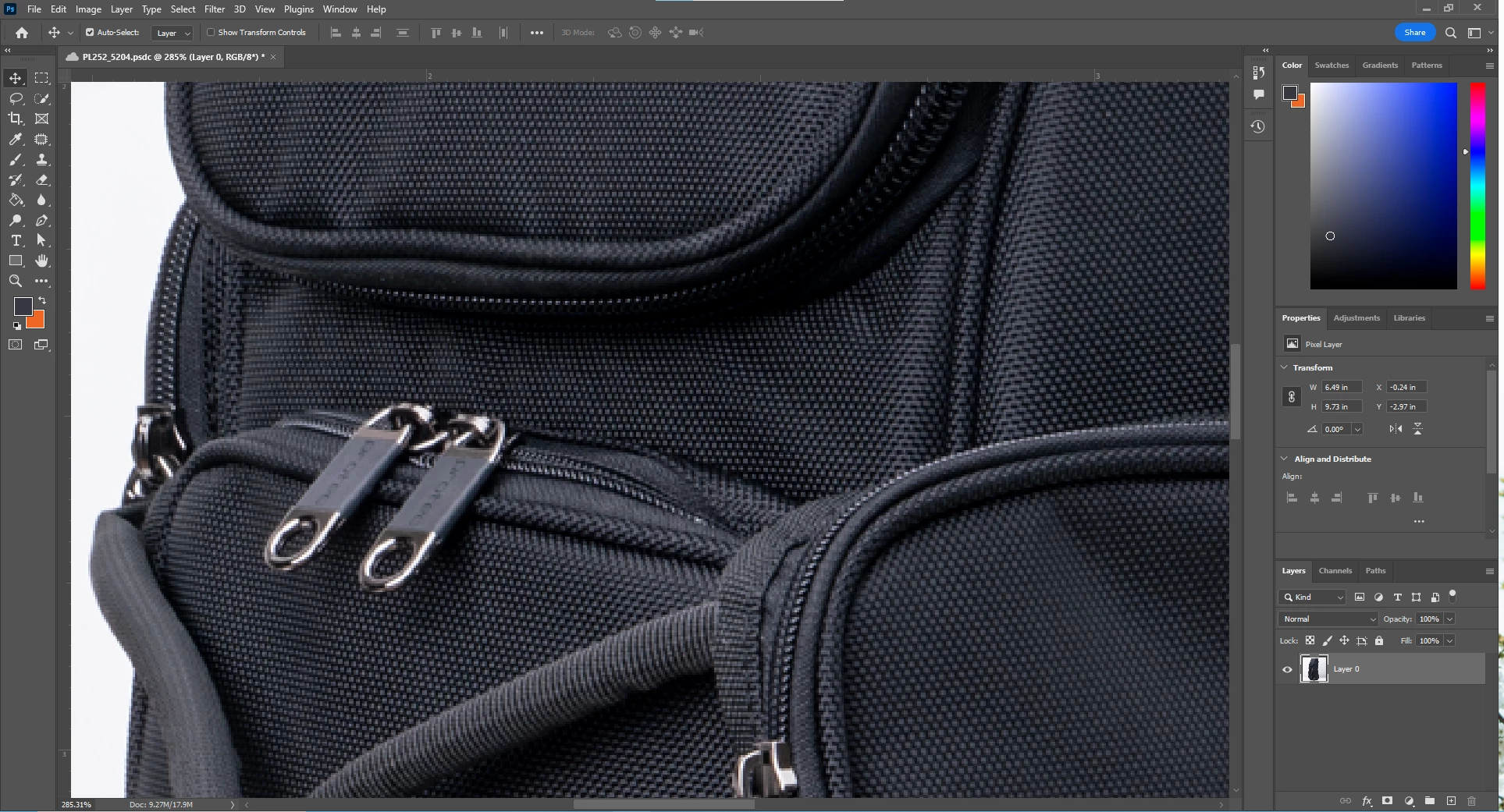The width and height of the screenshot is (1504, 812).
Task: Flip layer horizontally in Properties
Action: (x=1396, y=429)
